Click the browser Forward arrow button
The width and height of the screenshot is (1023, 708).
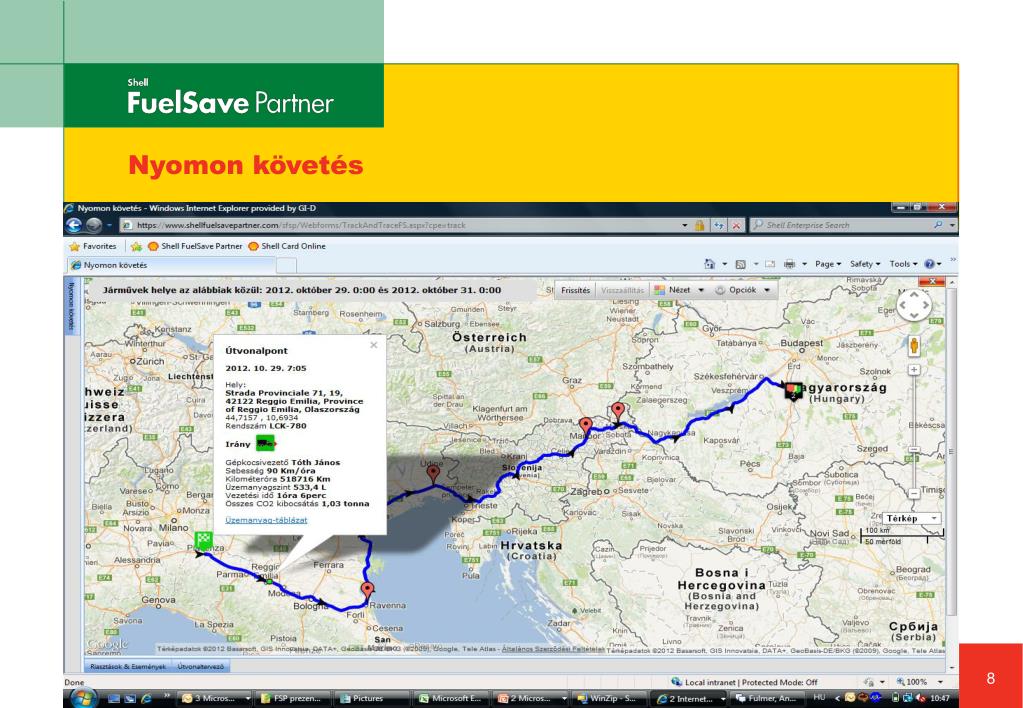coord(94,225)
